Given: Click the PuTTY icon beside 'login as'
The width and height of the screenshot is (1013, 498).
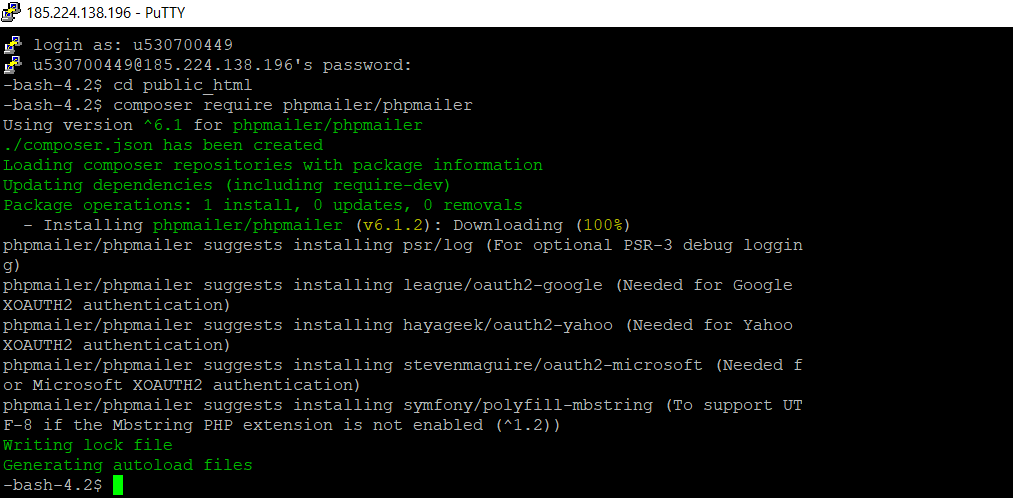Looking at the screenshot, I should (13, 45).
